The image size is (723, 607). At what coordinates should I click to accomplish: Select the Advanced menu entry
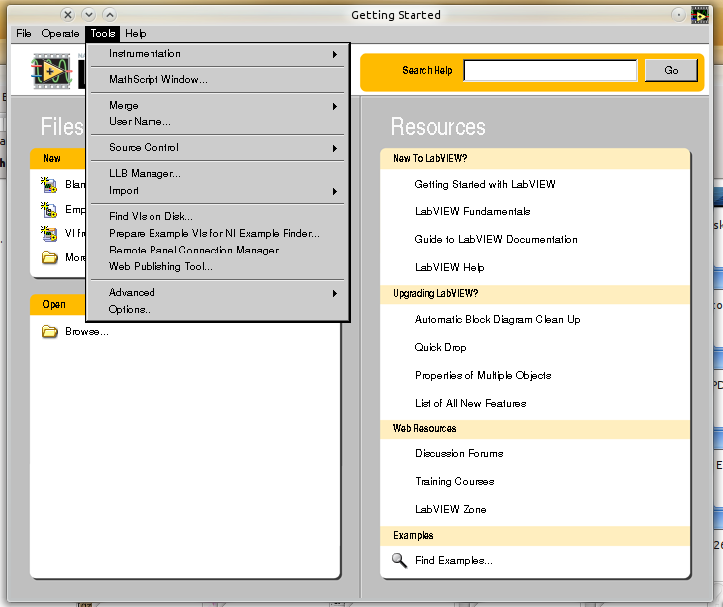(x=217, y=292)
